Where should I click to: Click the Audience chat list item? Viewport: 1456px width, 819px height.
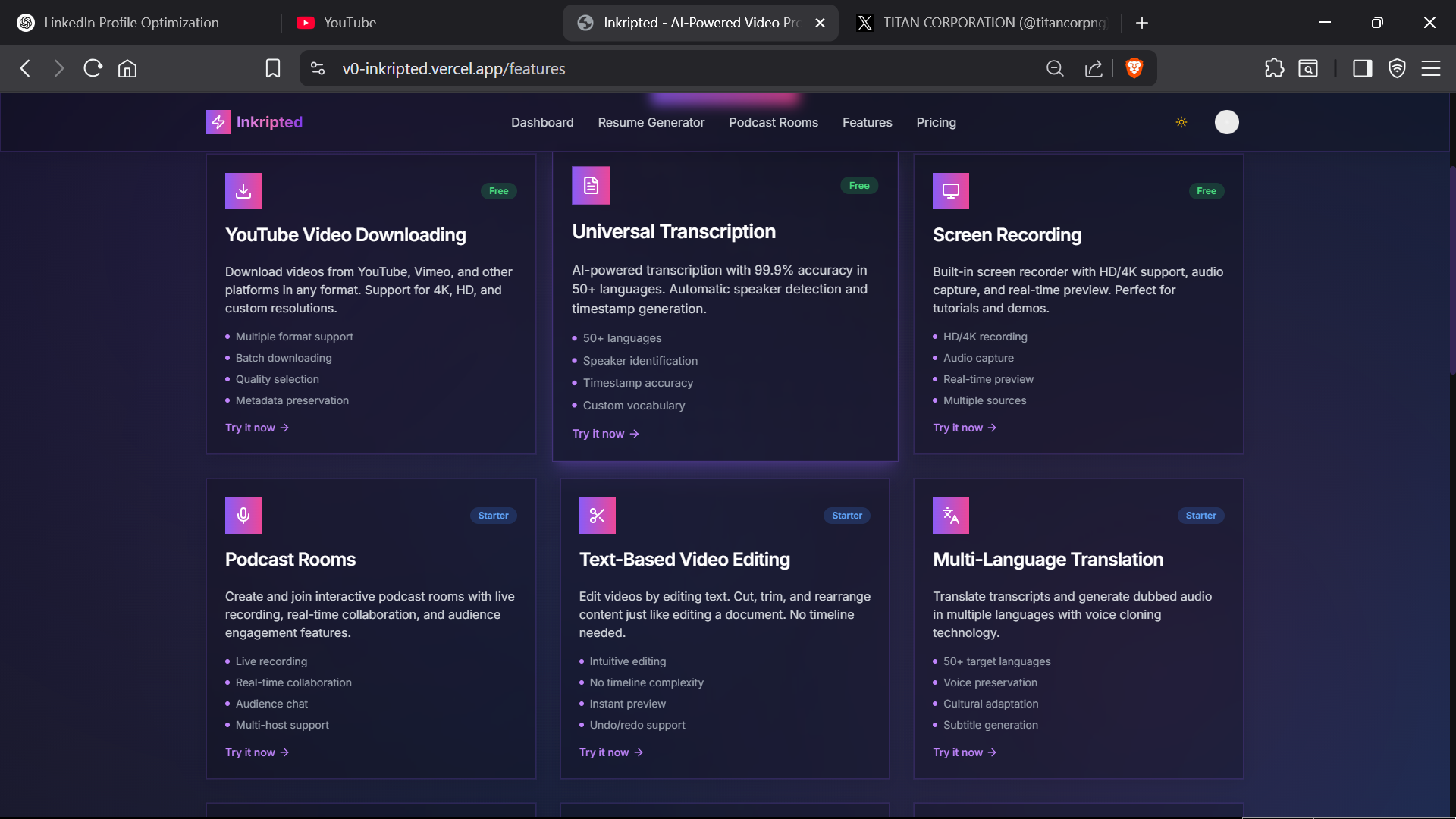click(271, 704)
